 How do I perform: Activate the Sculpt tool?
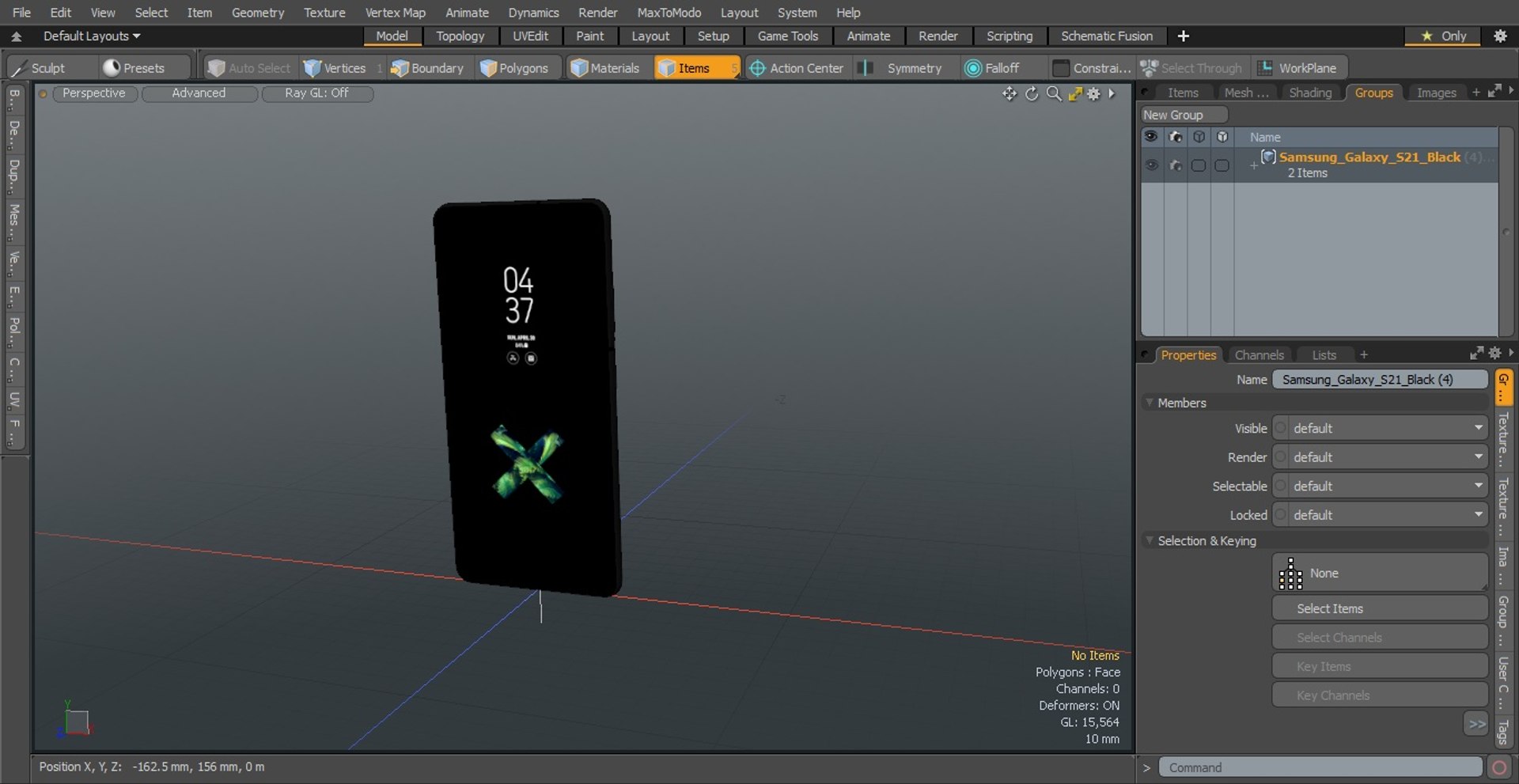(x=38, y=68)
